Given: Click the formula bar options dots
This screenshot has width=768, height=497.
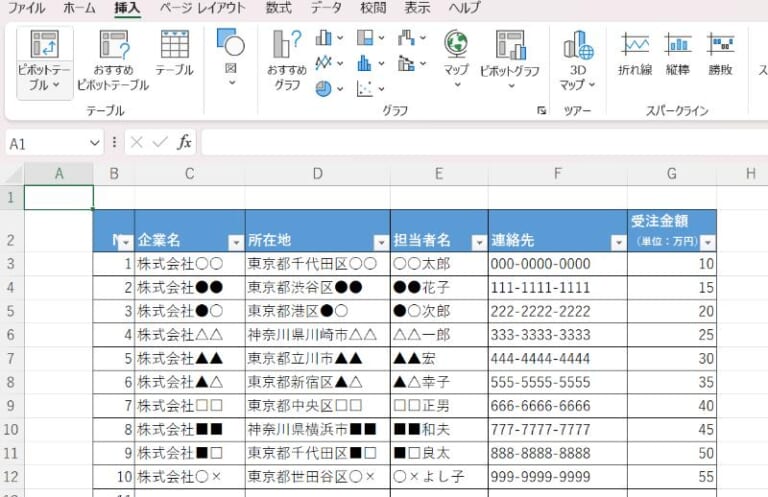Looking at the screenshot, I should point(114,142).
